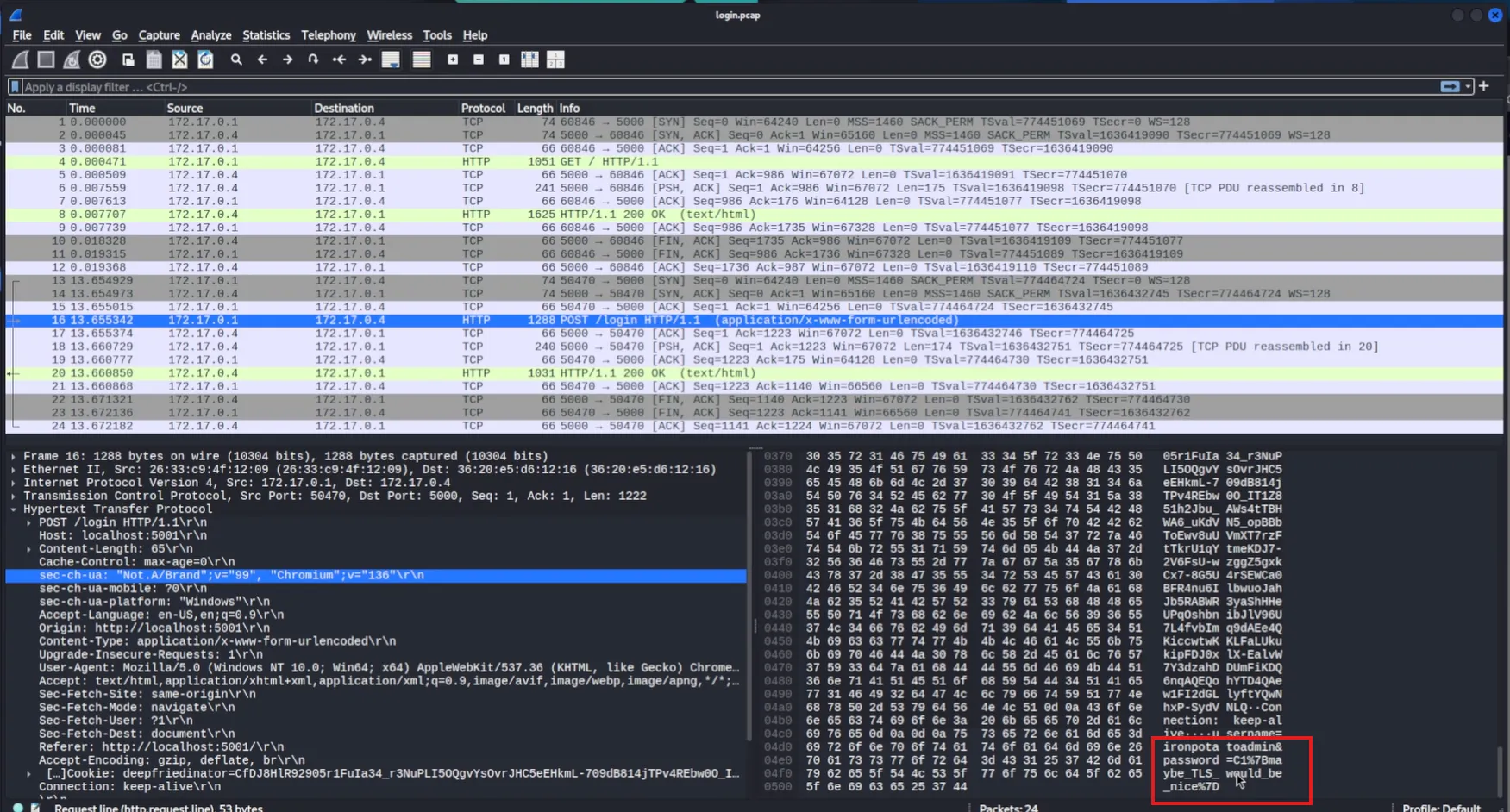This screenshot has width=1510, height=812.
Task: Collapse the Hypertext Transfer Protocol tree
Action: coord(13,509)
